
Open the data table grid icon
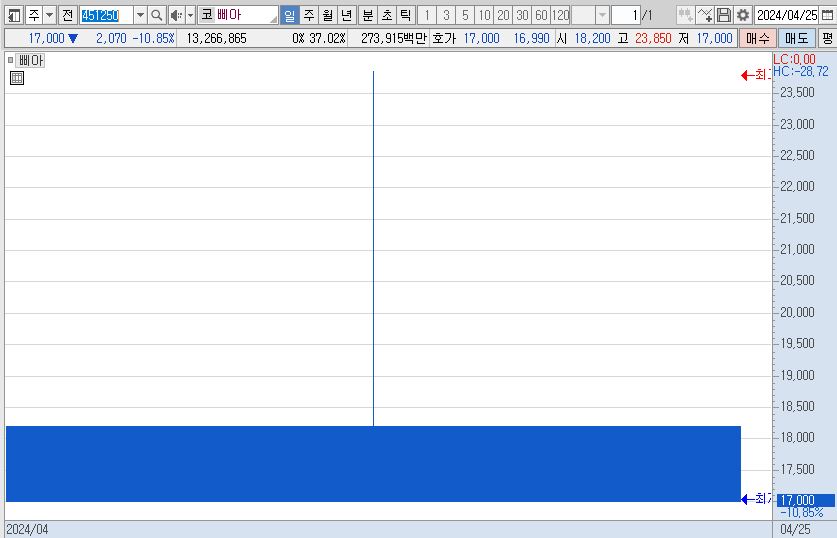[17, 78]
